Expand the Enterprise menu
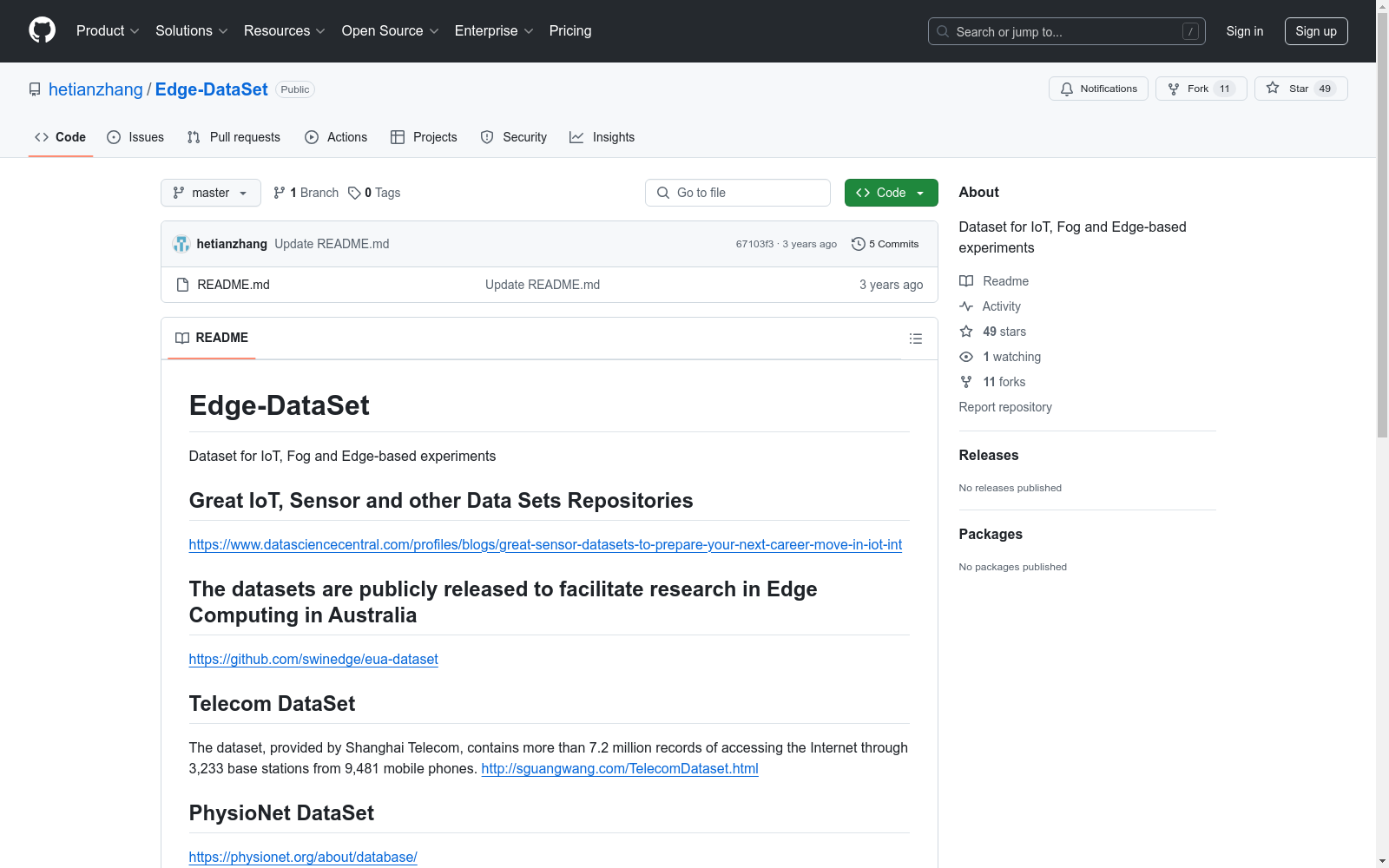Viewport: 1389px width, 868px height. coord(494,30)
